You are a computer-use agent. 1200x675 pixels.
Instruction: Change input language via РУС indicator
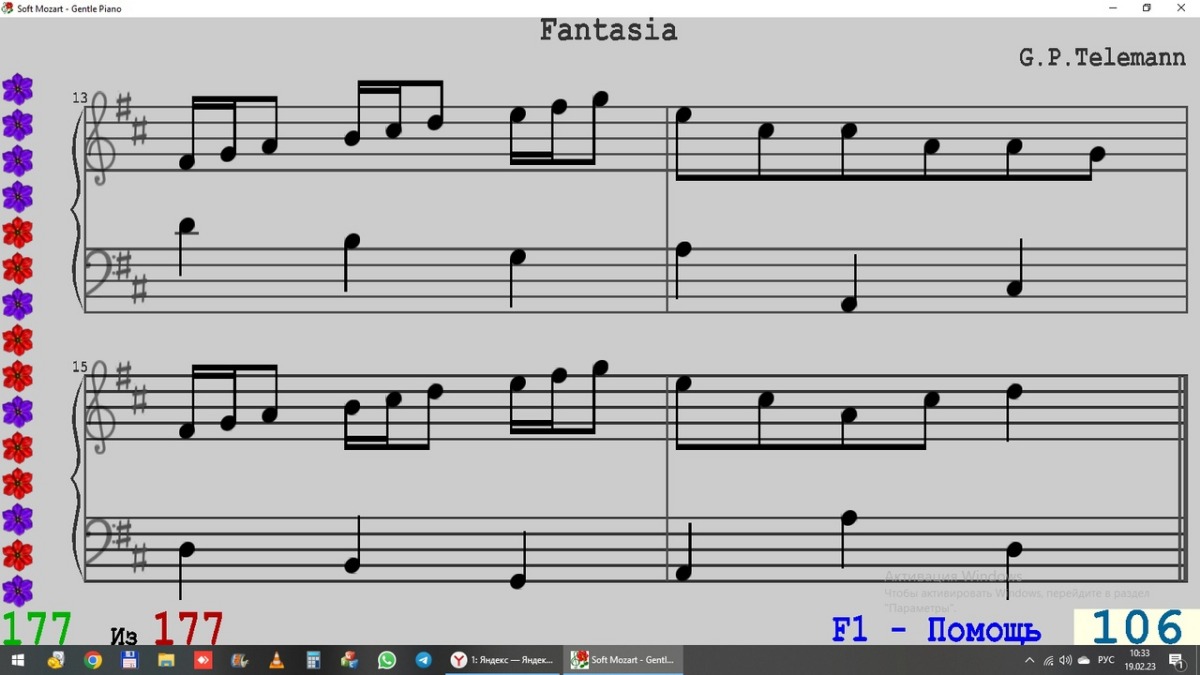click(x=1106, y=660)
